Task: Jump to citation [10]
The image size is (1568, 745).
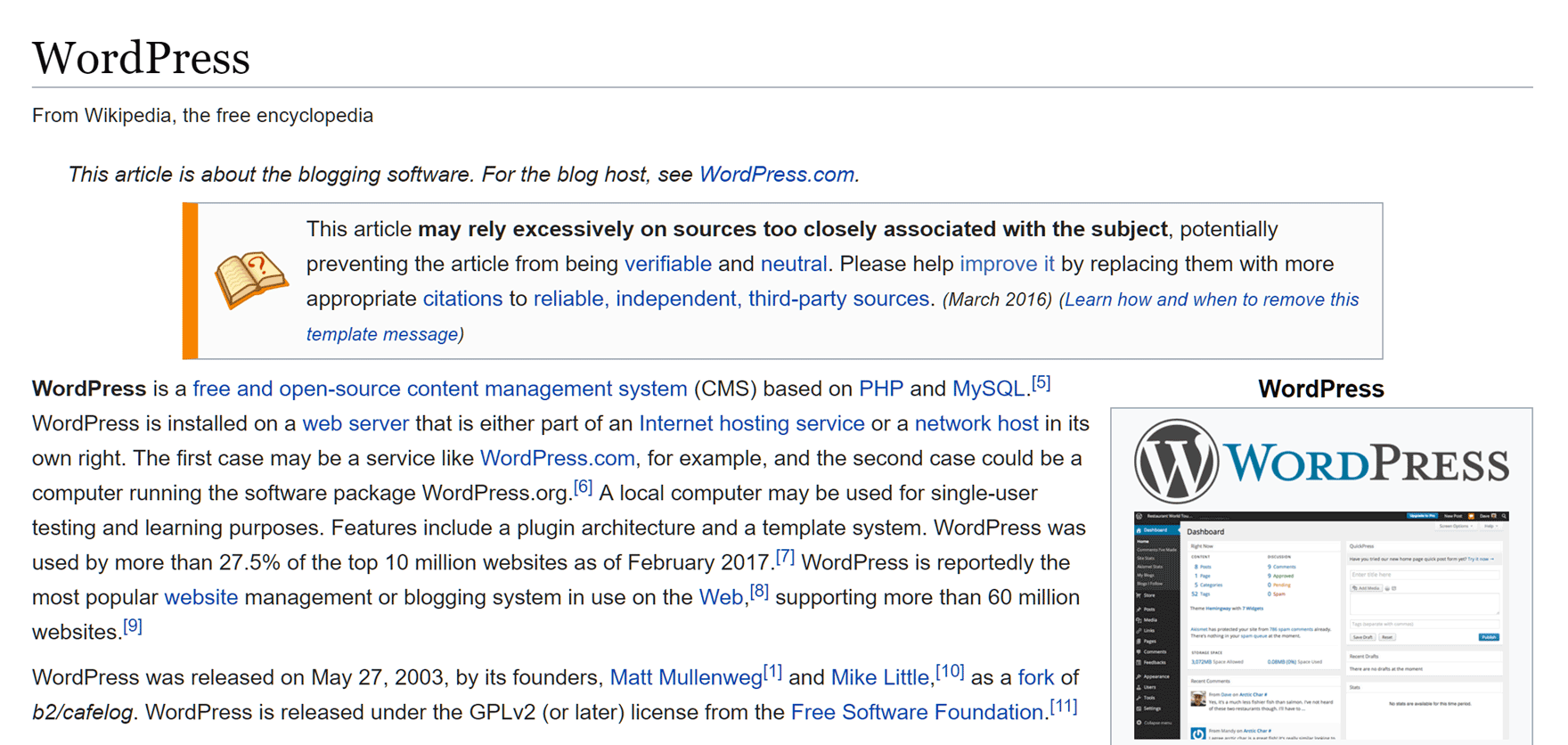Action: coord(950,672)
